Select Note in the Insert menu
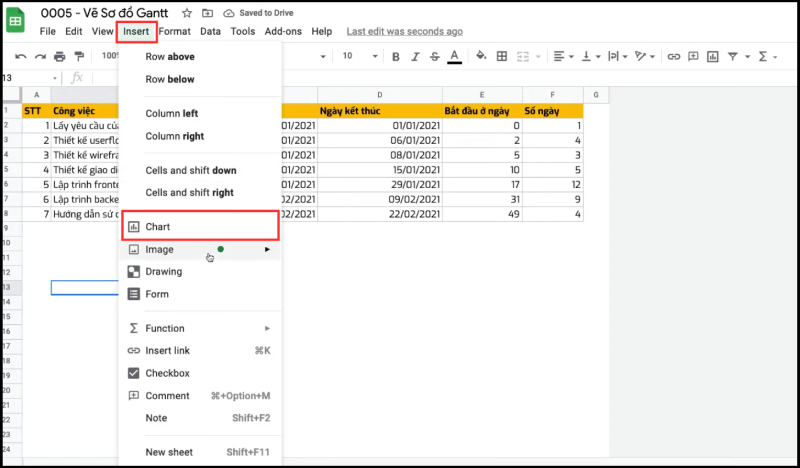 tap(200, 418)
